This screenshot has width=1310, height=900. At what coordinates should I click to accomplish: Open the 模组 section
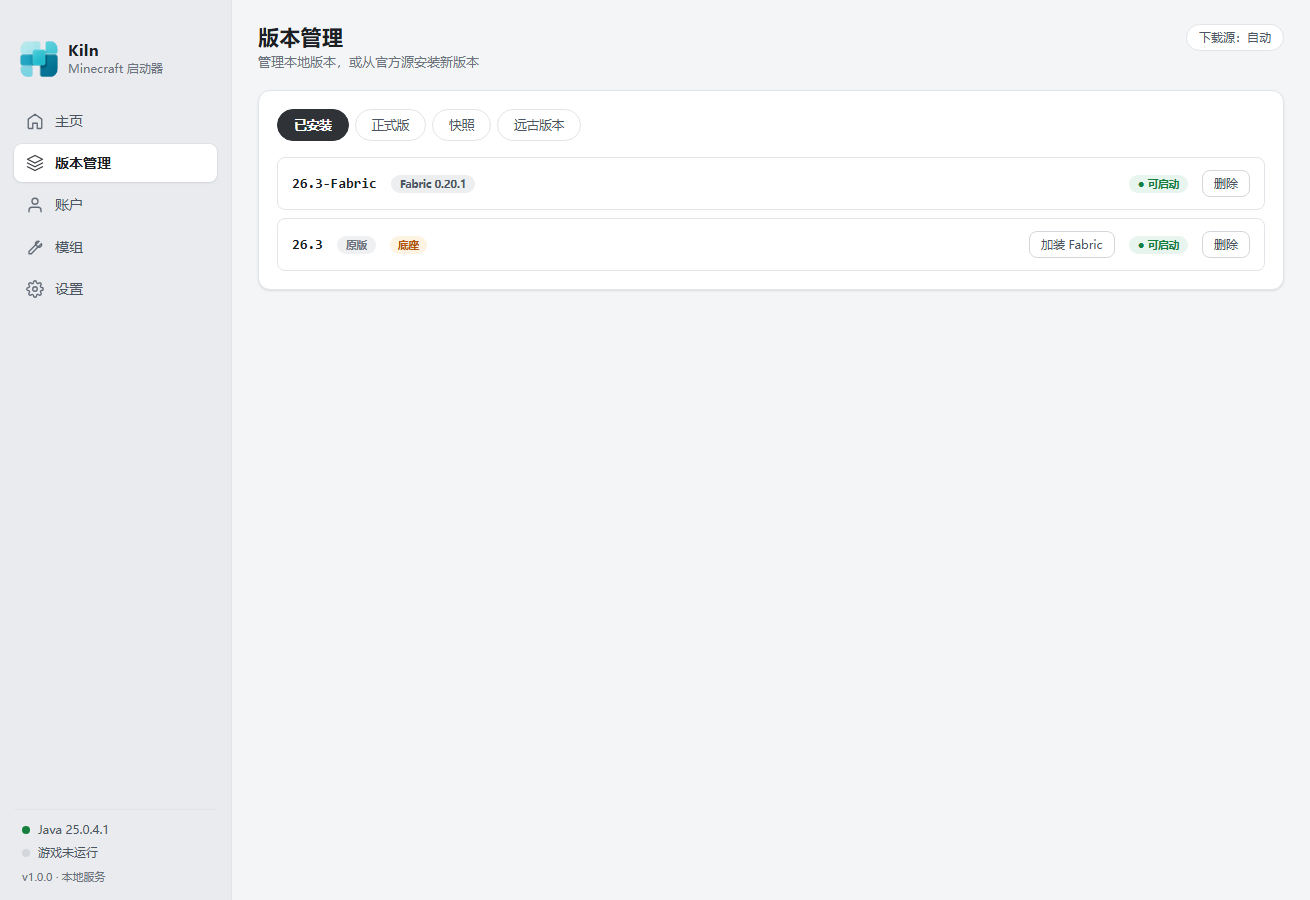[x=115, y=247]
